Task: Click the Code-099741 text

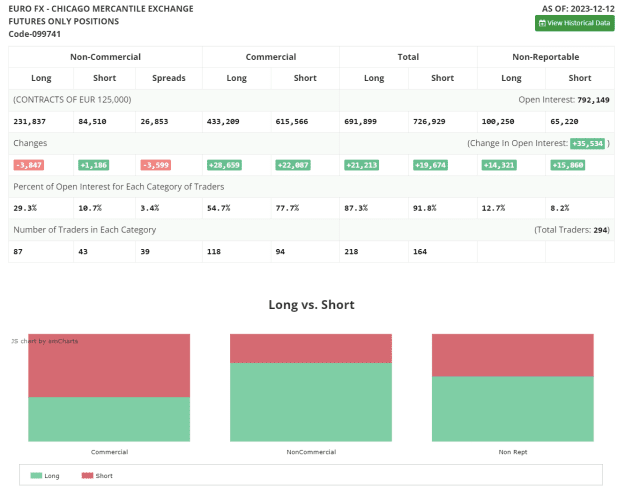Action: click(x=35, y=34)
